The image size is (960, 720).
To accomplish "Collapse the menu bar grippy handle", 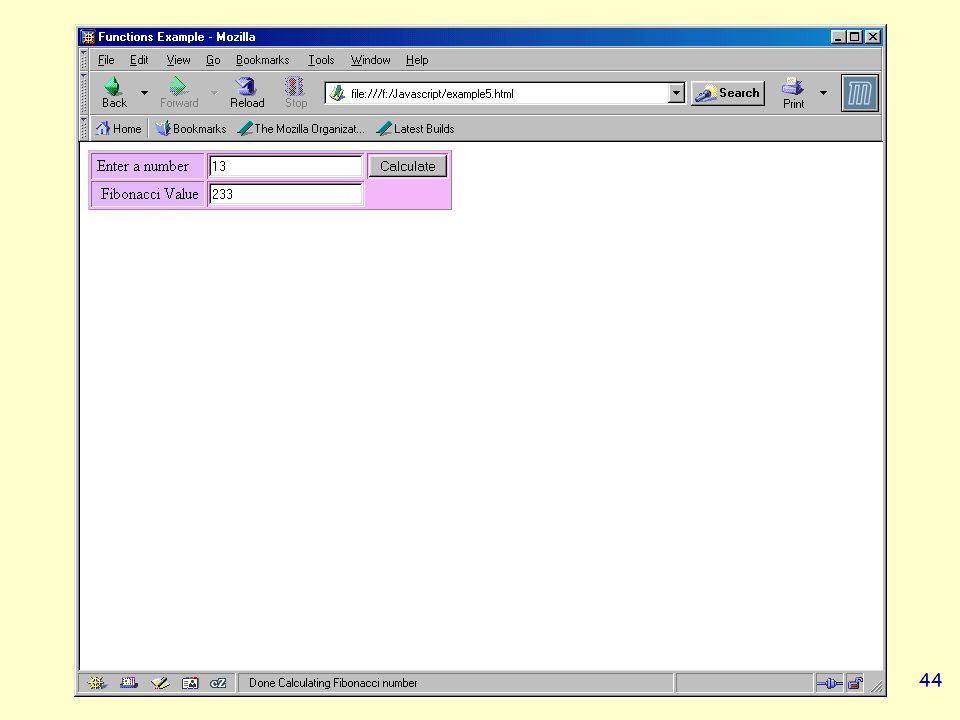I will (x=84, y=60).
